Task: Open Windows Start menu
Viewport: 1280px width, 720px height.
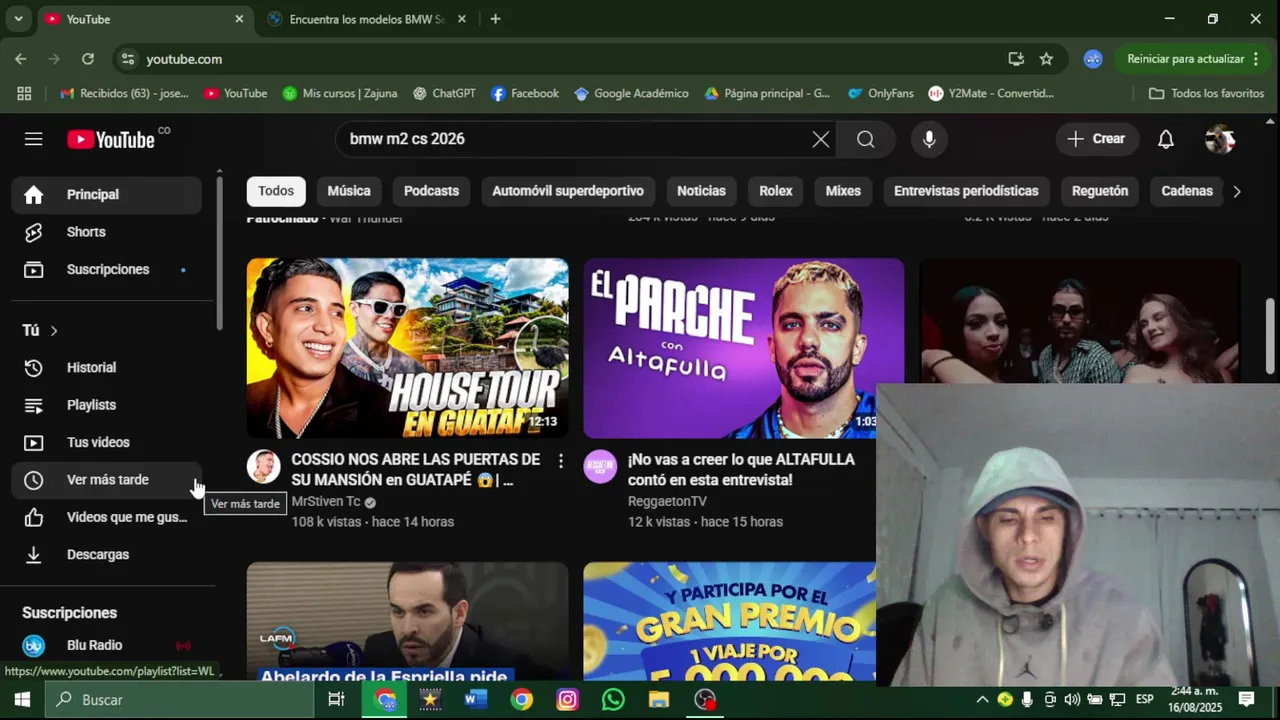Action: (22, 700)
